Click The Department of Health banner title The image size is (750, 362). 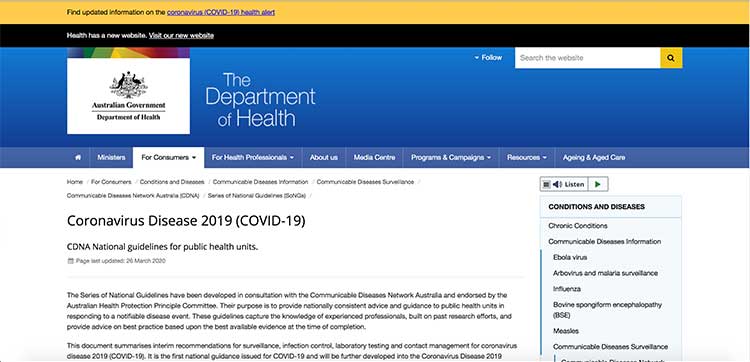click(x=260, y=99)
